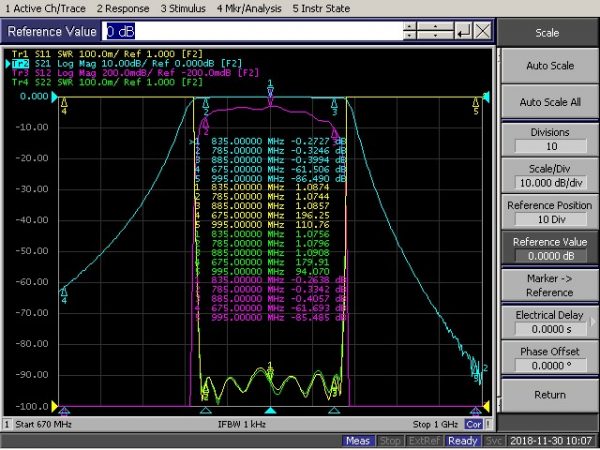The image size is (600, 450).
Task: Click the Meas status indicator
Action: (357, 441)
